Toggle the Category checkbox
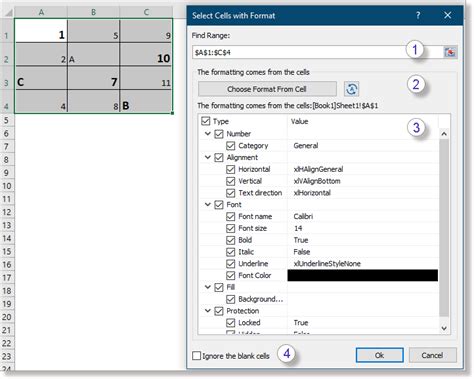This screenshot has width=474, height=379. (230, 146)
